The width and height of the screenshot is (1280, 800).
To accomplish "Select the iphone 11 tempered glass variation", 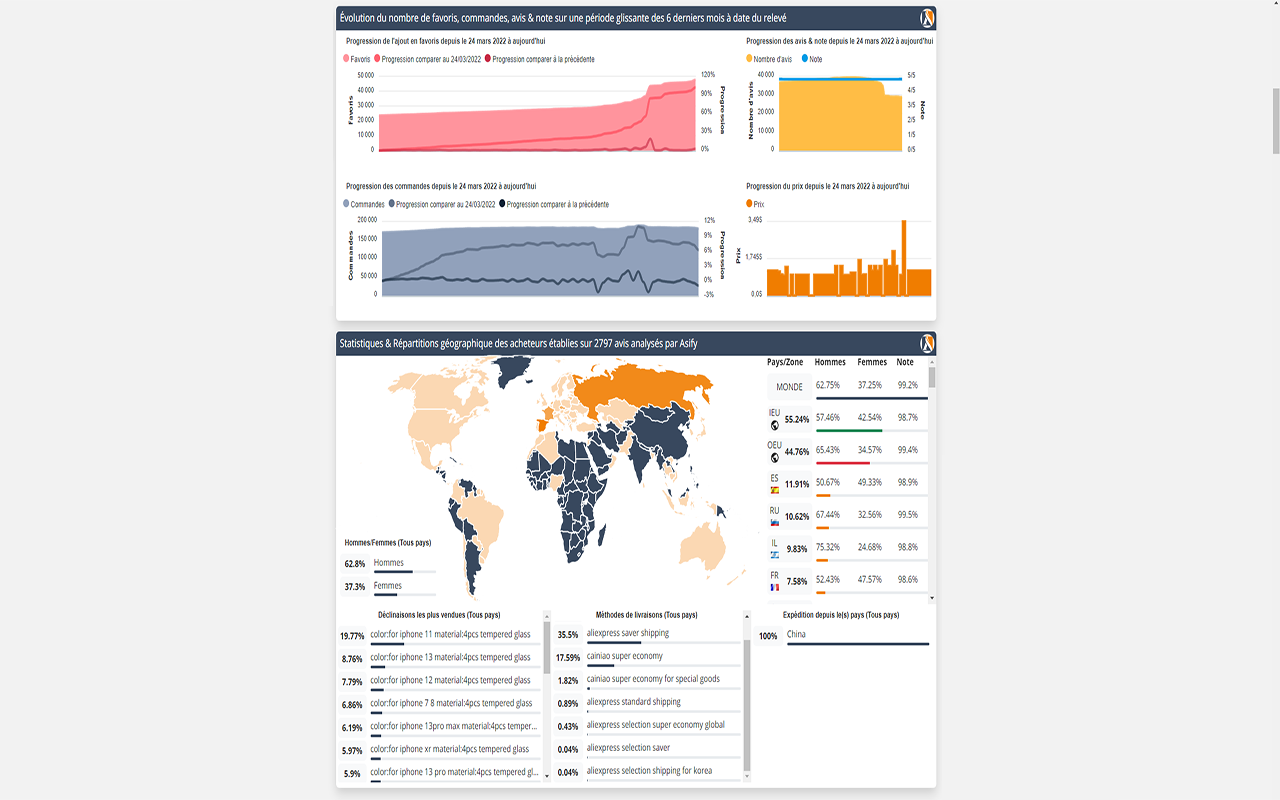I will (x=450, y=635).
